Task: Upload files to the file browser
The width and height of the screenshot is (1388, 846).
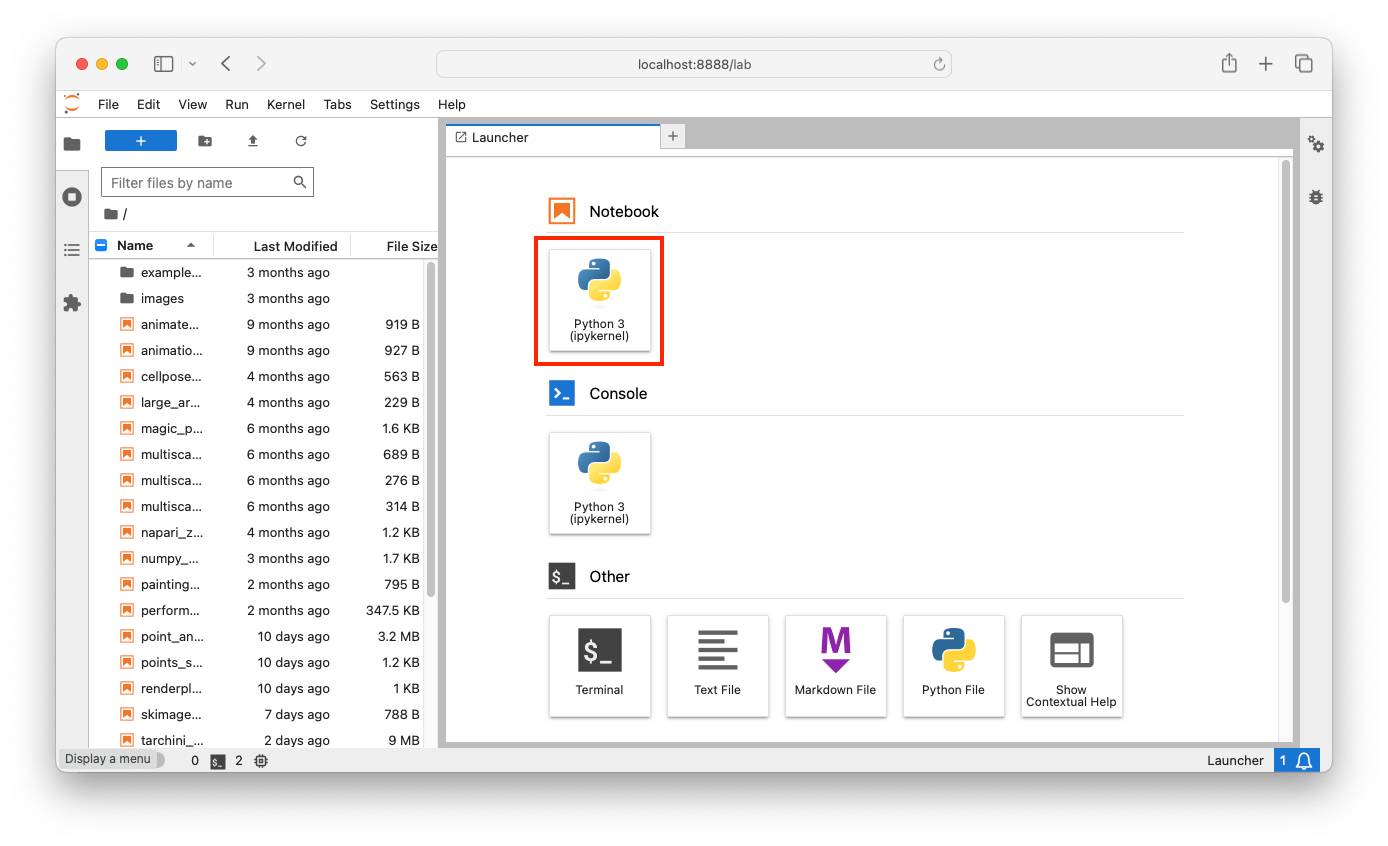Action: click(x=252, y=141)
